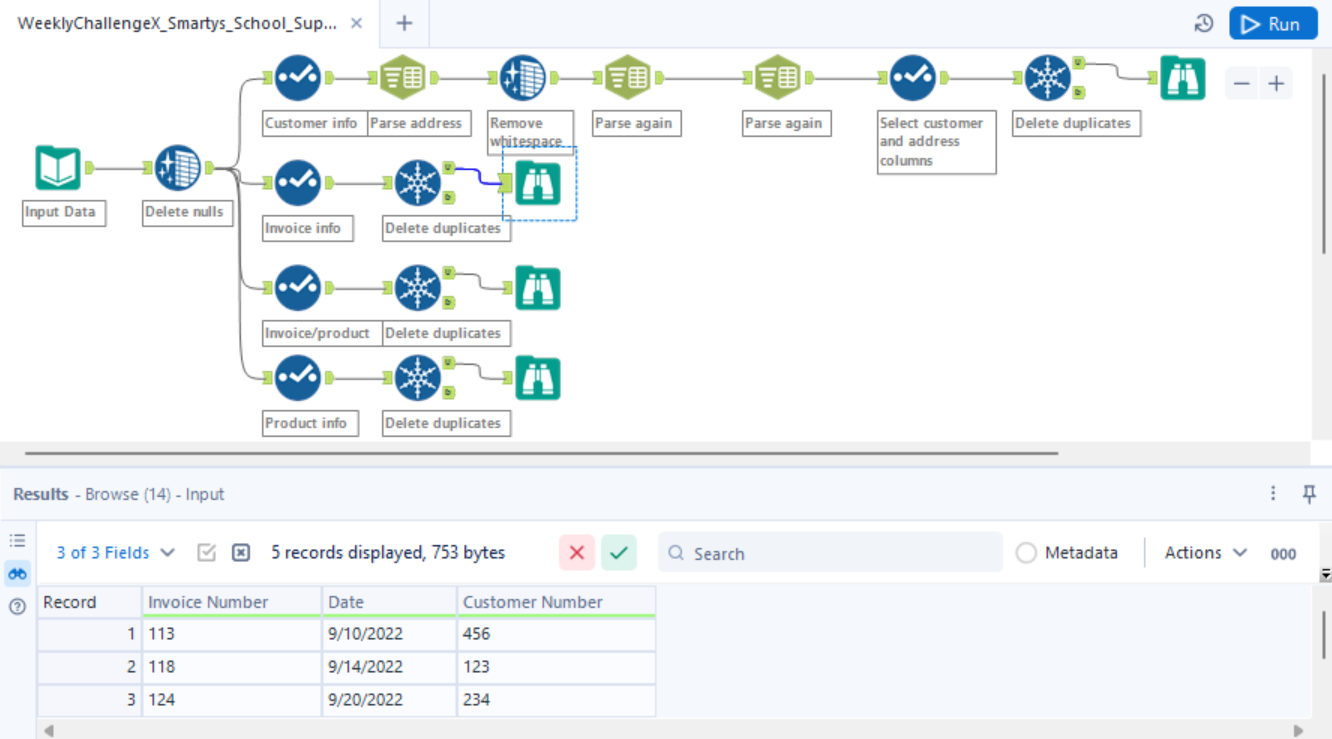Viewport: 1332px width, 739px height.
Task: Click the Parse address tool icon
Action: click(x=403, y=78)
